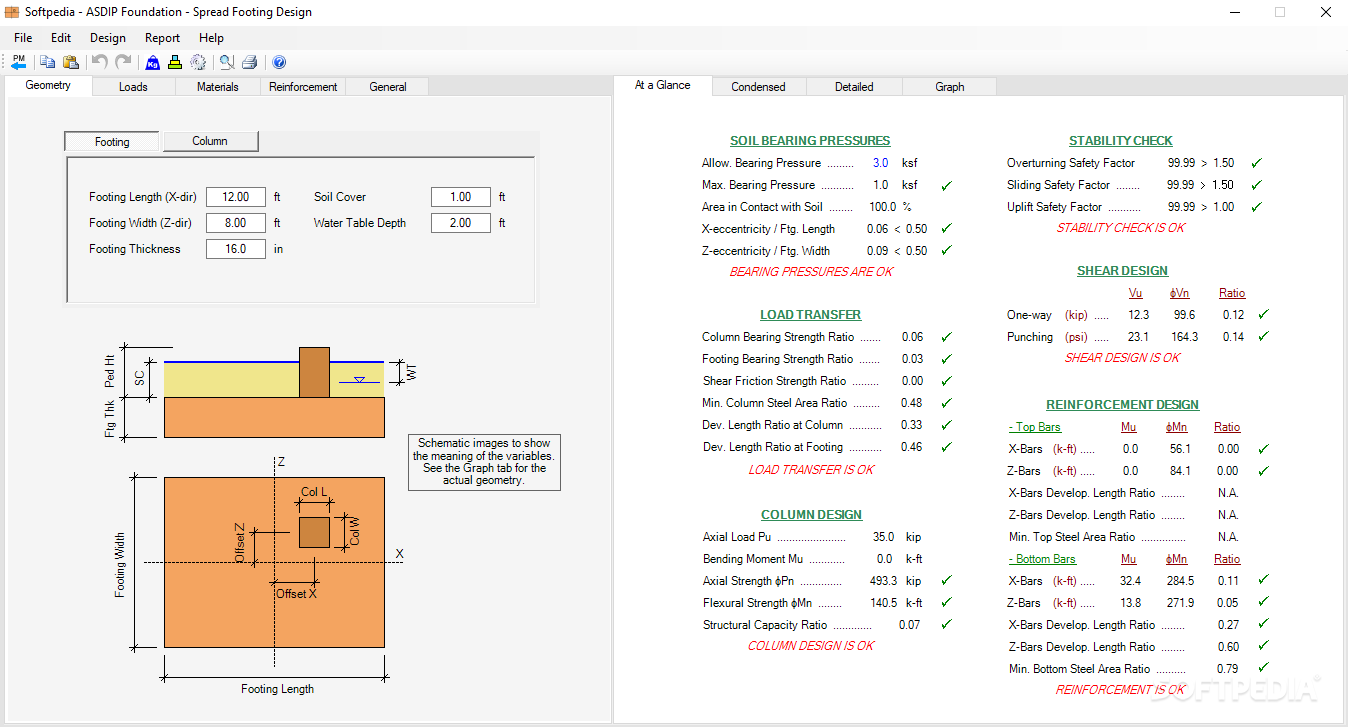Click the Footing Width input field
The height and width of the screenshot is (727, 1348).
(236, 223)
